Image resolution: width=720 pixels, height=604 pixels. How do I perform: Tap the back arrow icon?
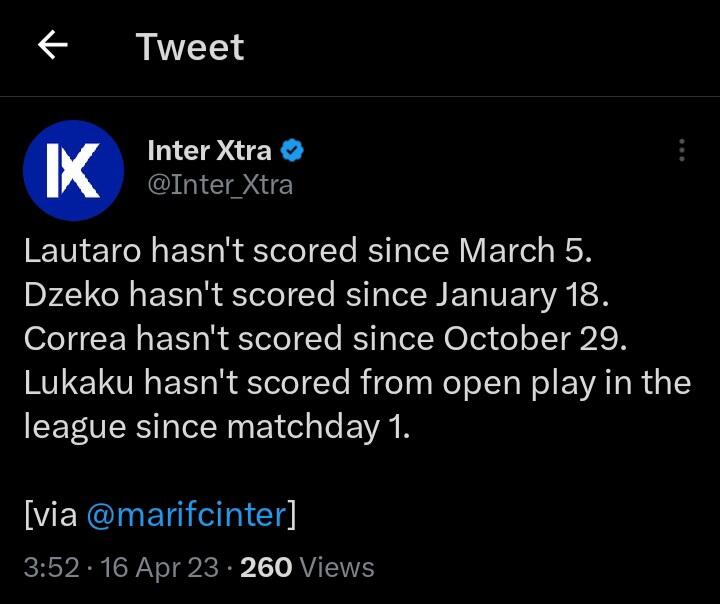(52, 46)
